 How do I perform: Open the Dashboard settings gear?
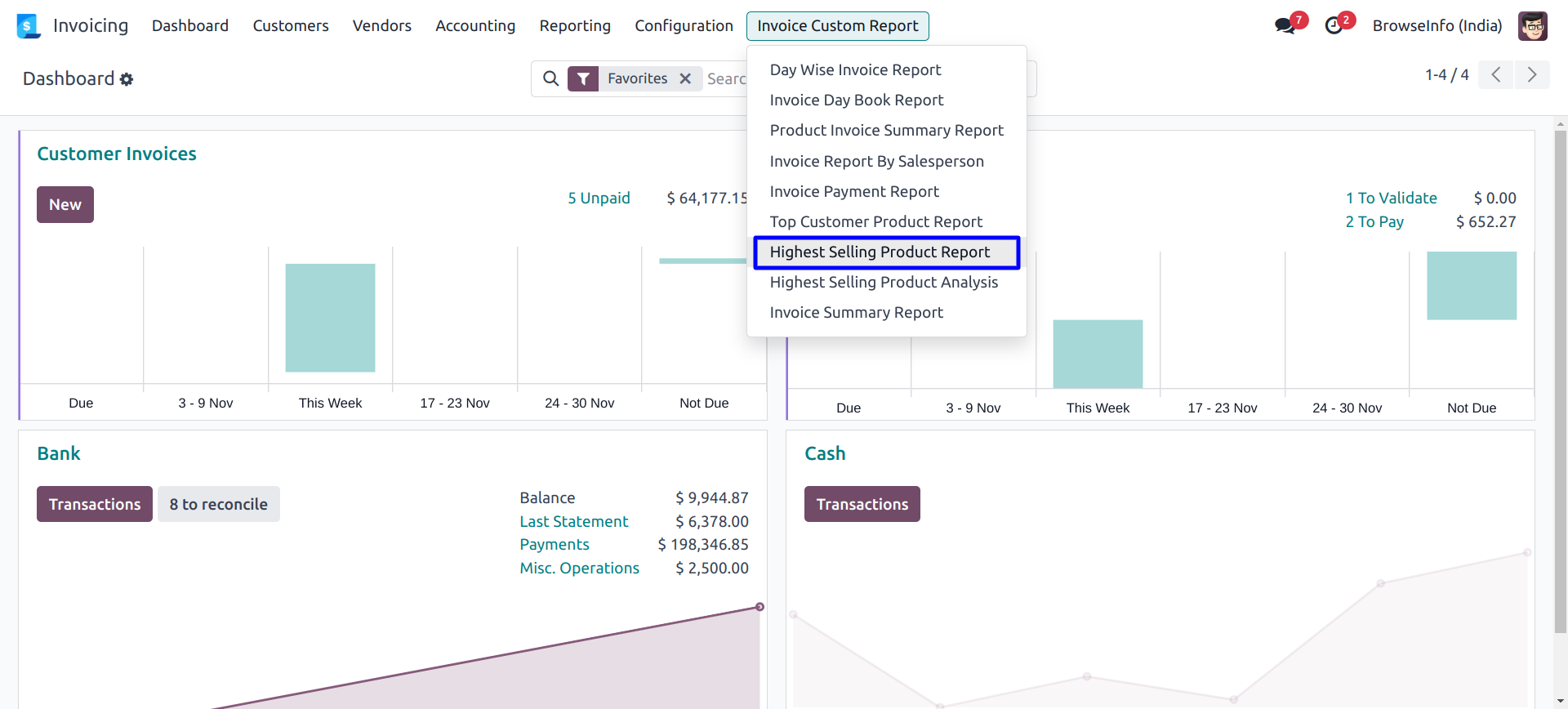[127, 79]
